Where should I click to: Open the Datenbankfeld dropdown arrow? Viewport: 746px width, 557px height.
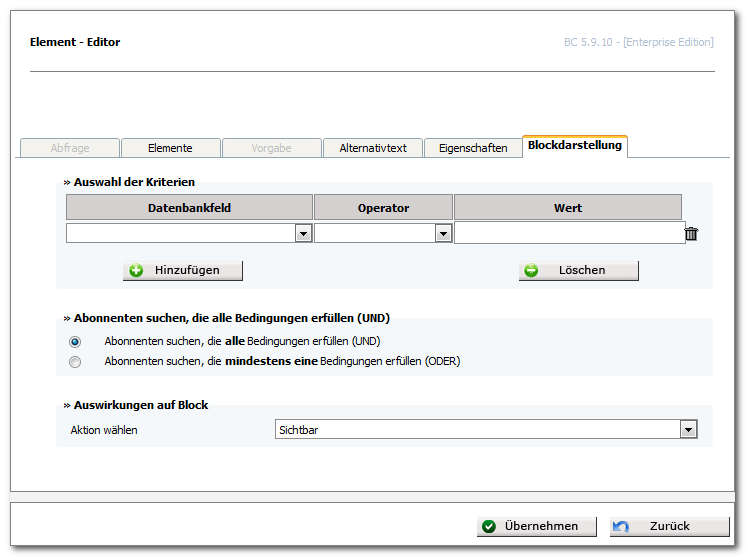tap(303, 234)
